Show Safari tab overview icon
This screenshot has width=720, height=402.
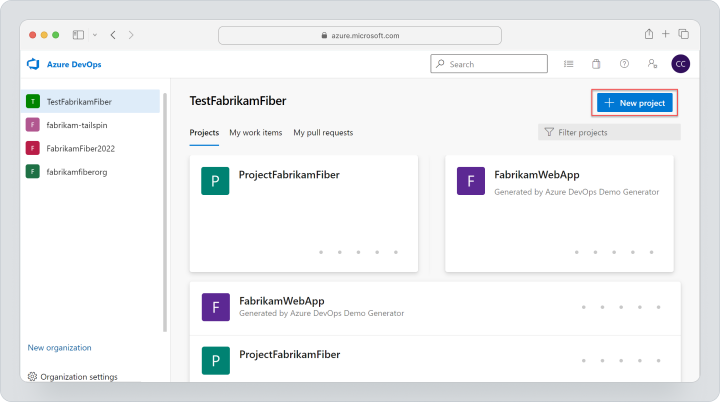pos(683,34)
